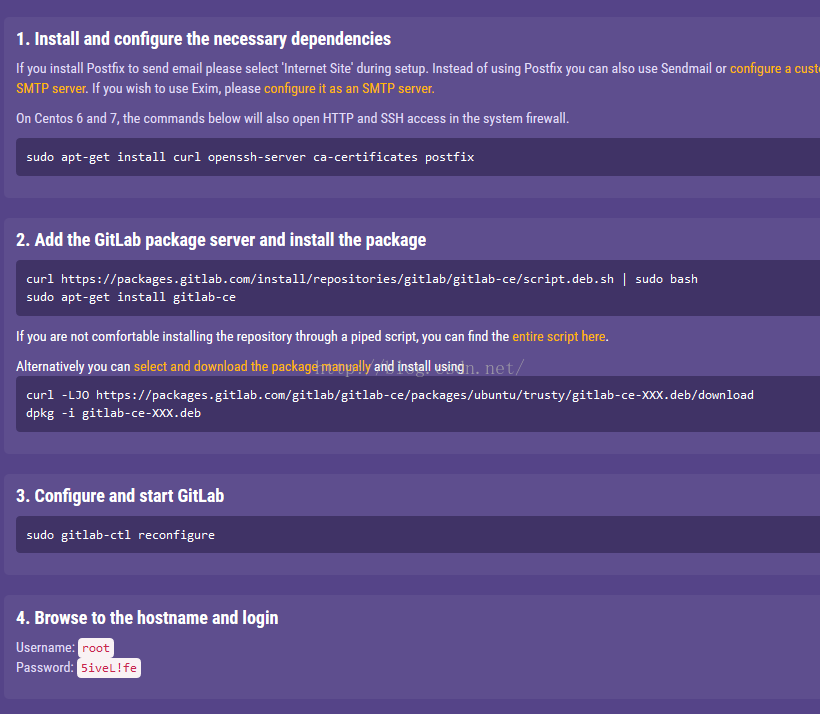Click the apt-get install curl openssh-server command
The width and height of the screenshot is (820, 714).
point(250,157)
